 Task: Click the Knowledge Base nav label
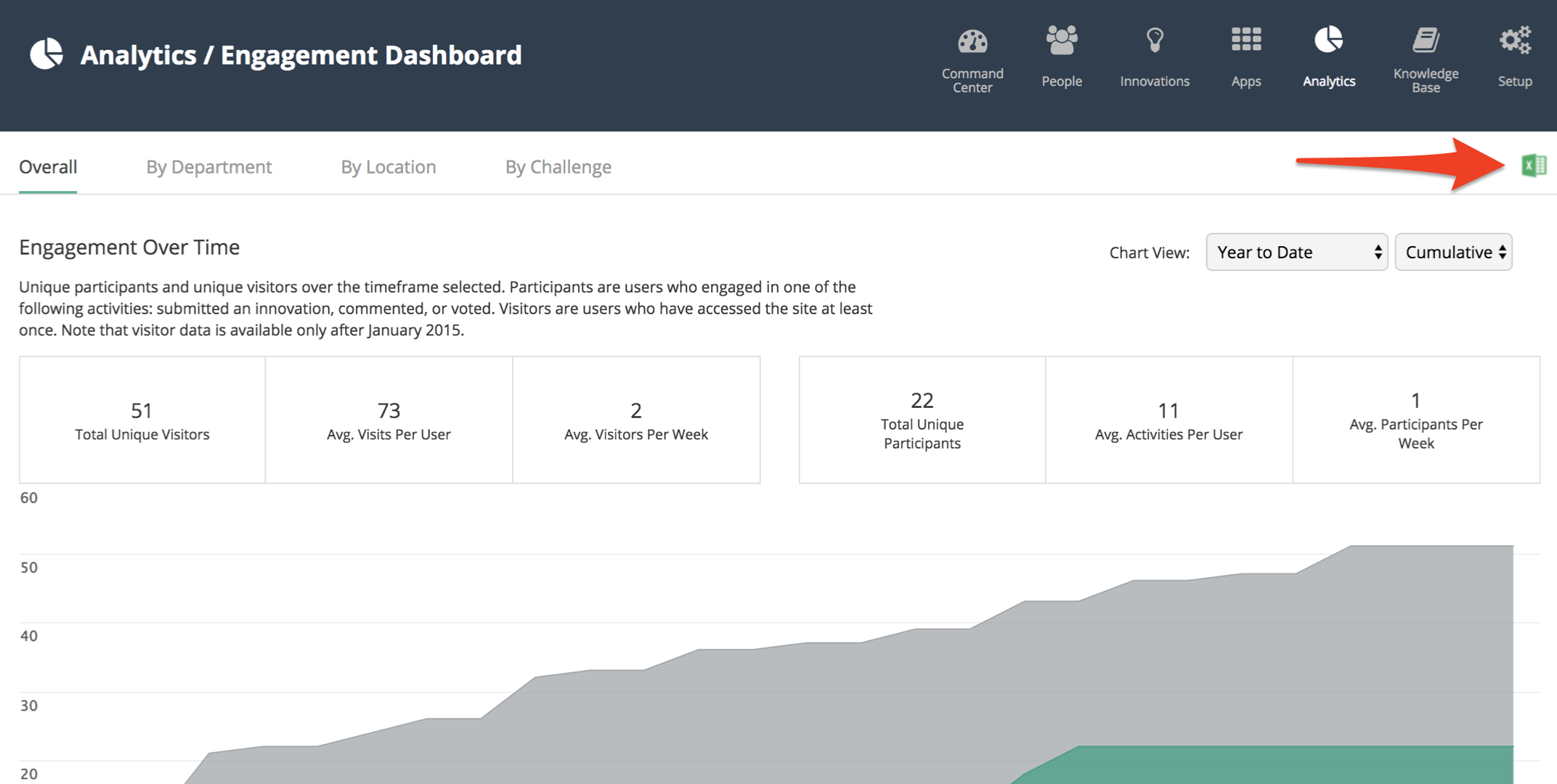coord(1426,81)
